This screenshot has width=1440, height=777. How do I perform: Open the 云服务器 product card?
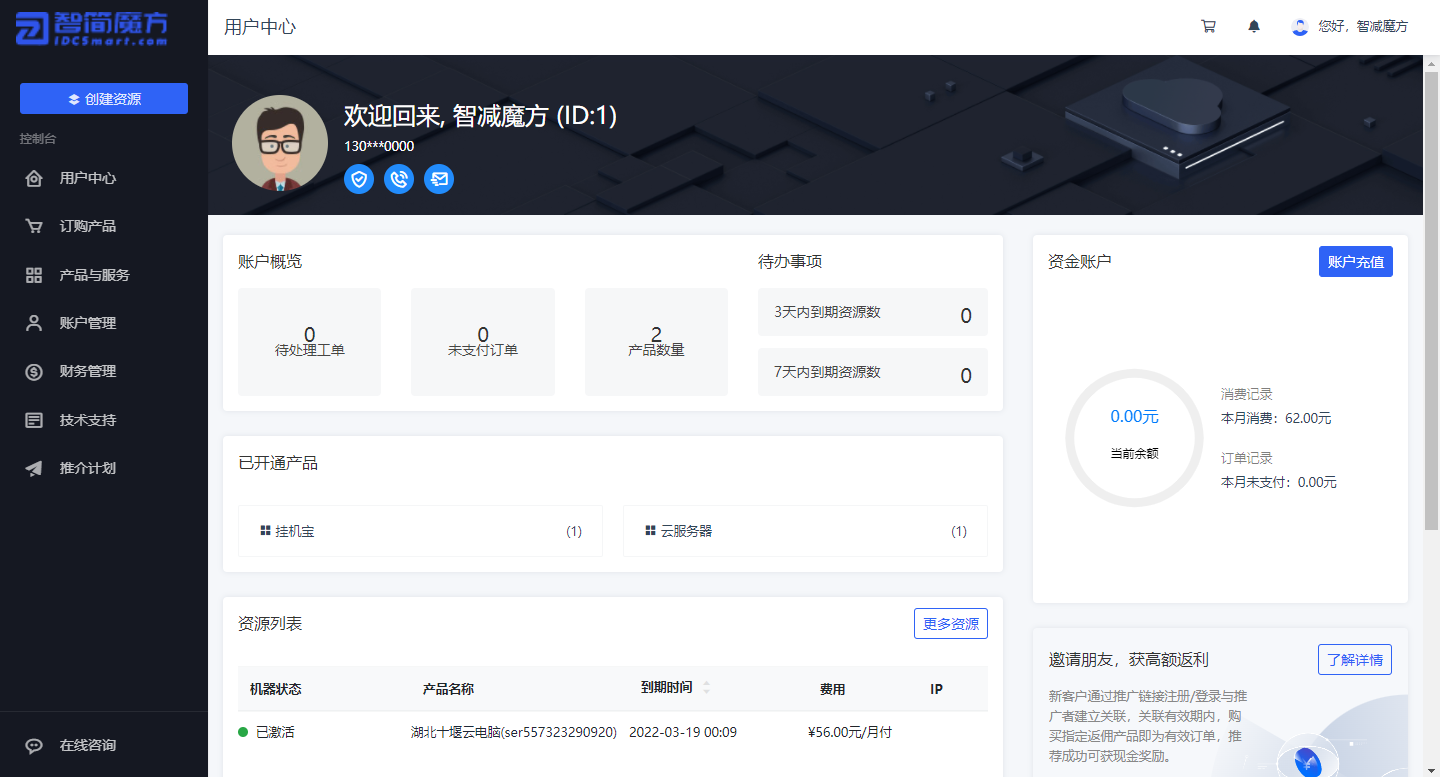tap(805, 531)
